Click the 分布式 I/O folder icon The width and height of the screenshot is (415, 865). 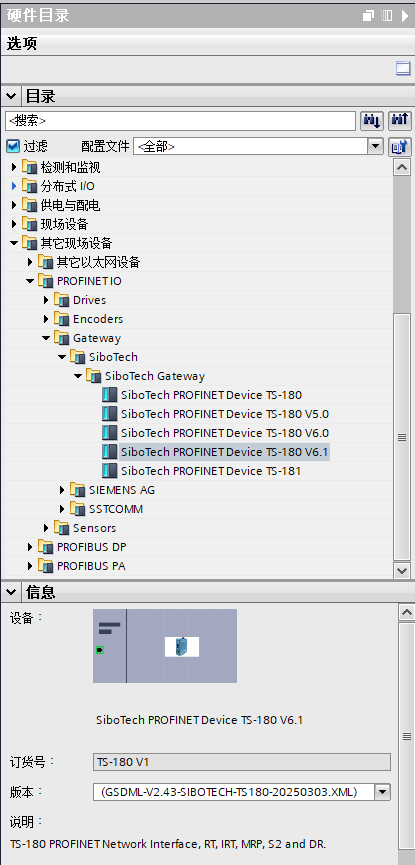30,186
